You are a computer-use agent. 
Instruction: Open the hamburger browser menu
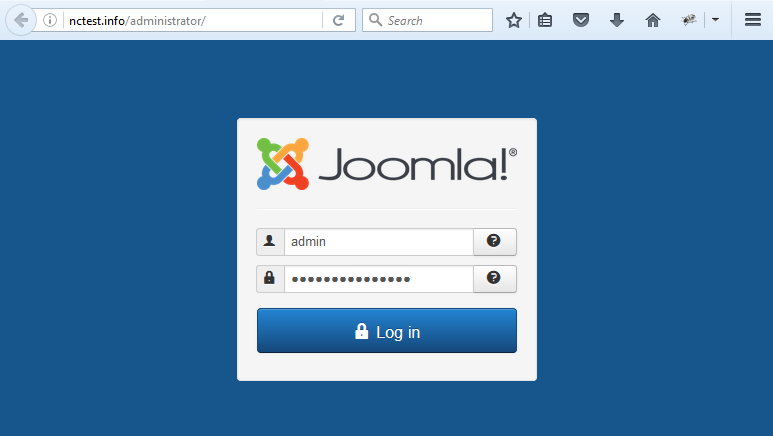click(x=753, y=20)
